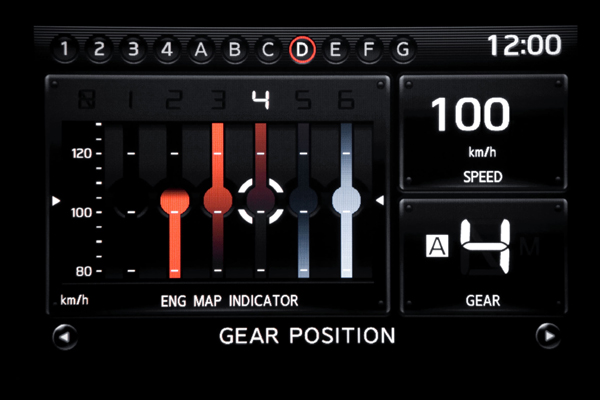Select display page 2 button

tap(99, 49)
